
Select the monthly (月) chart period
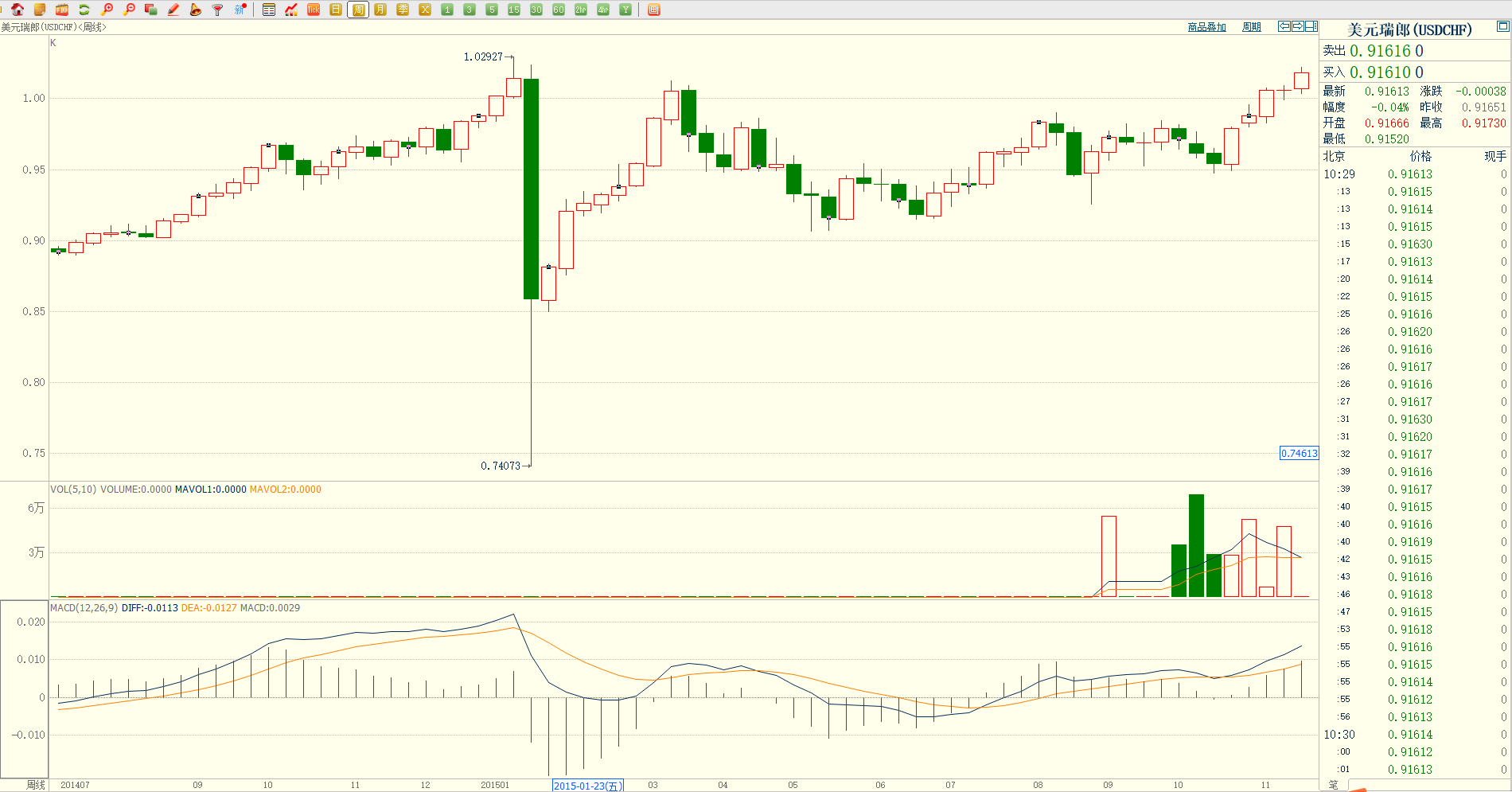coord(380,10)
